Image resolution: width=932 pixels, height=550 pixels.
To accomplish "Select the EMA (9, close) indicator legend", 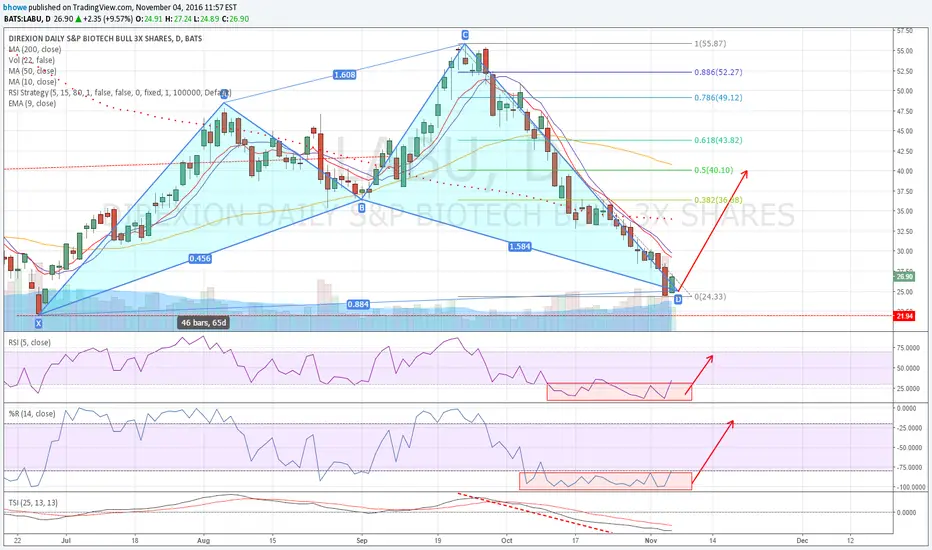I will (x=32, y=103).
